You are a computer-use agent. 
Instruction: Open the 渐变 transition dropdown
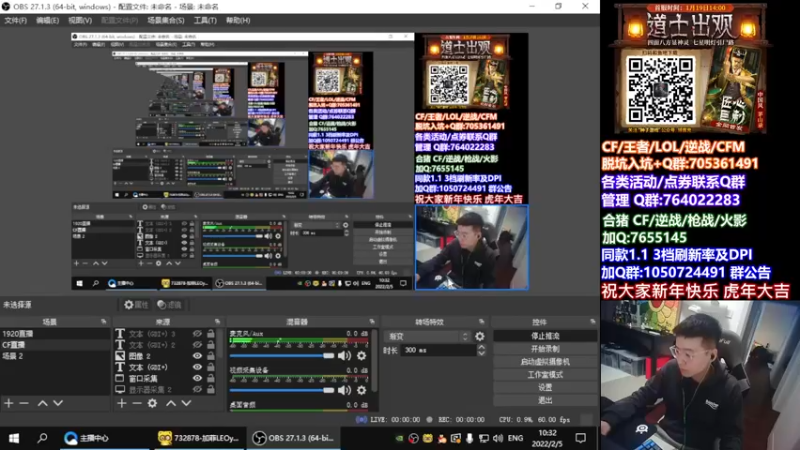[x=428, y=336]
